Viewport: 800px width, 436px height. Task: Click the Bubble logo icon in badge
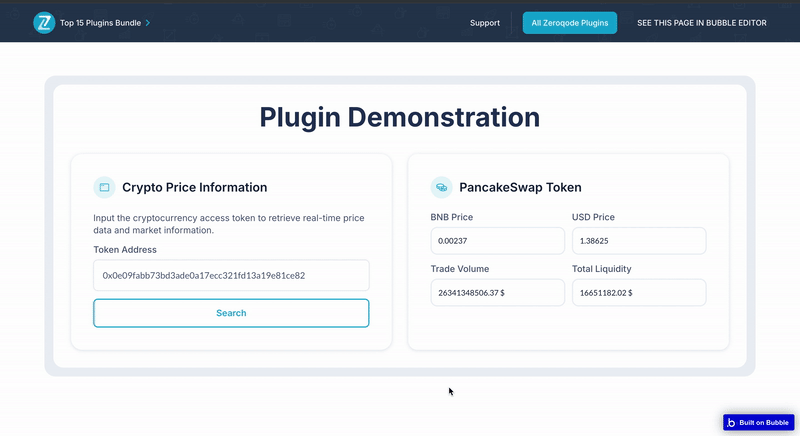[x=731, y=422]
